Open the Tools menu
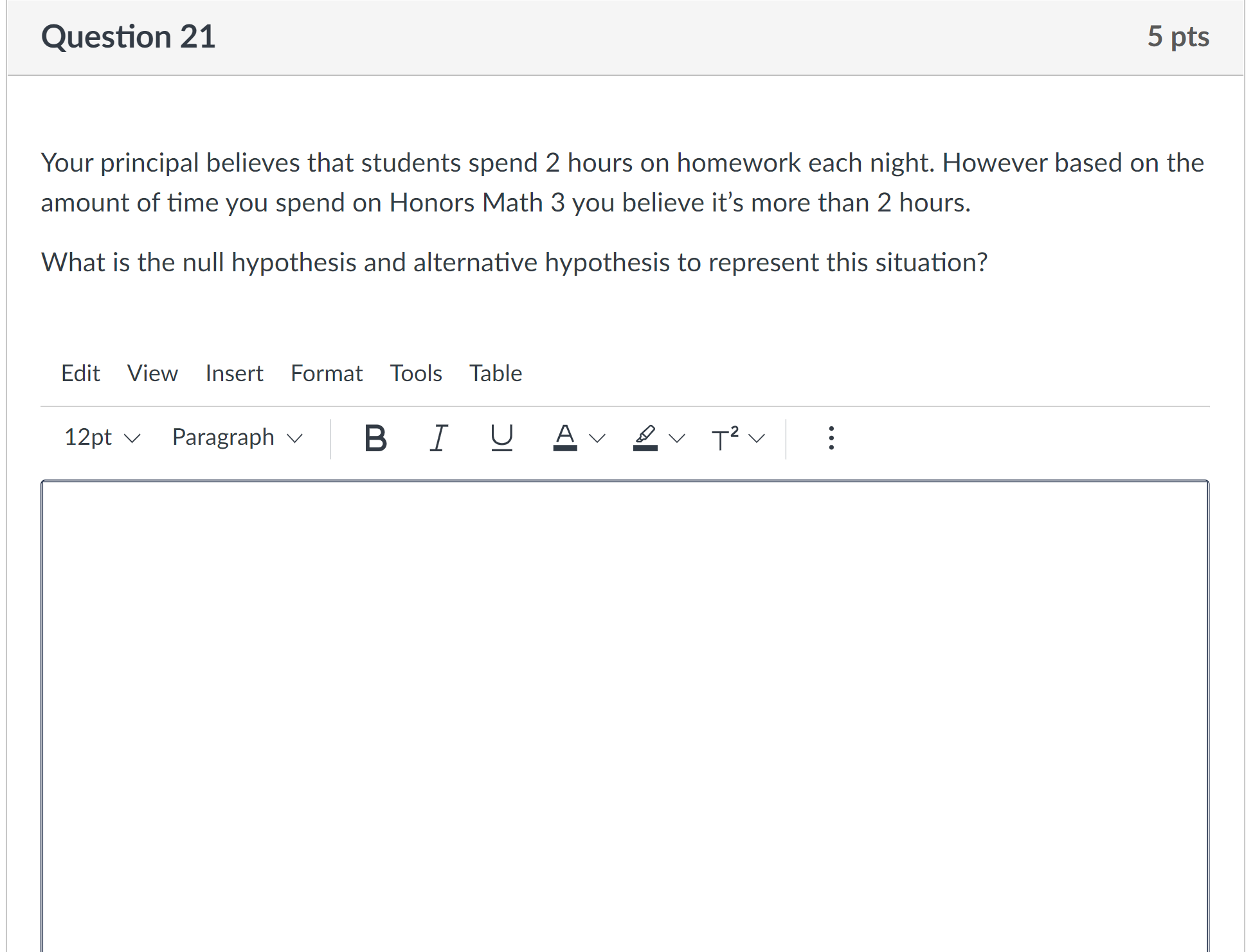Image resolution: width=1253 pixels, height=952 pixels. tap(416, 373)
